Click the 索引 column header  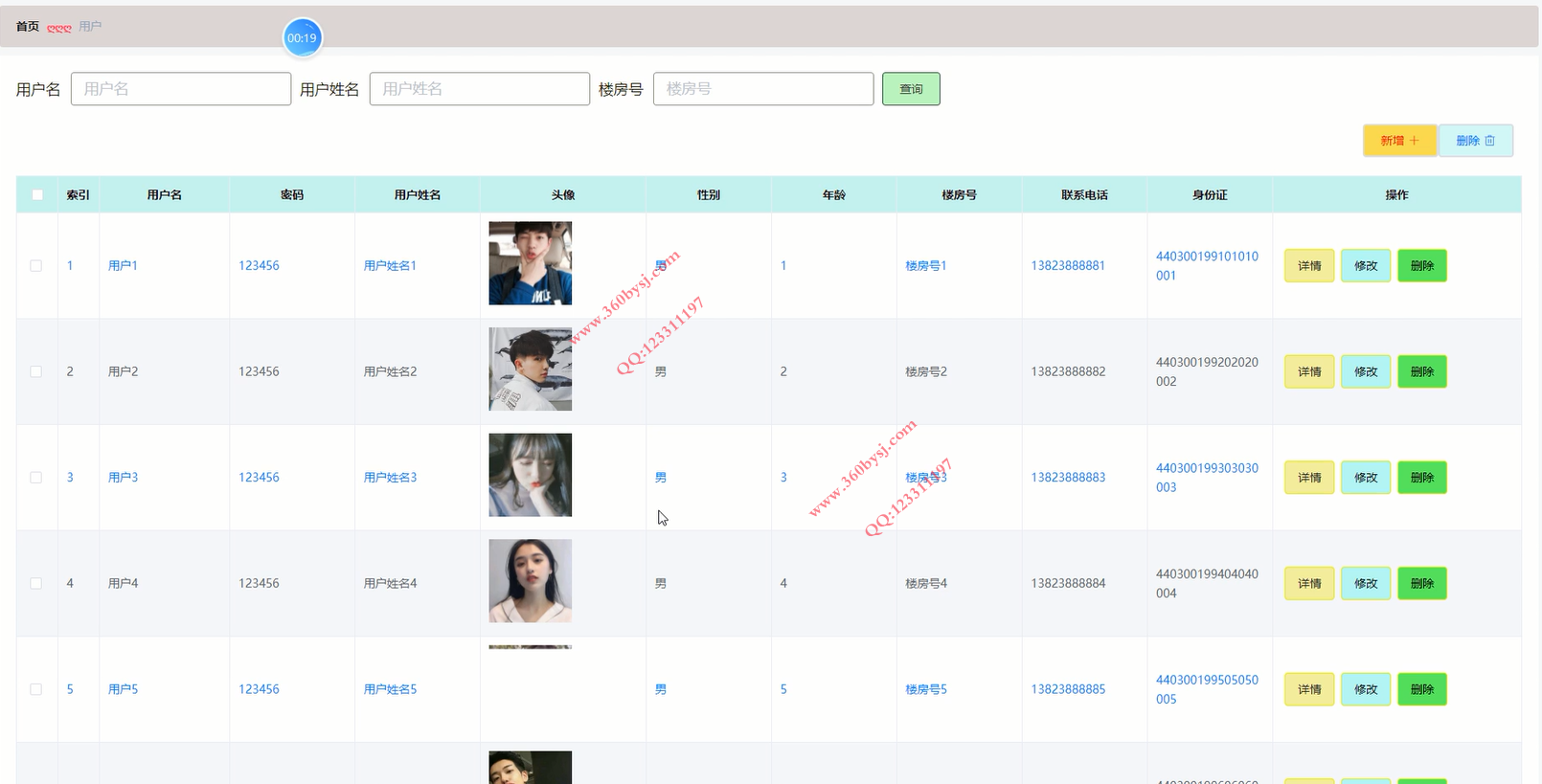click(79, 194)
